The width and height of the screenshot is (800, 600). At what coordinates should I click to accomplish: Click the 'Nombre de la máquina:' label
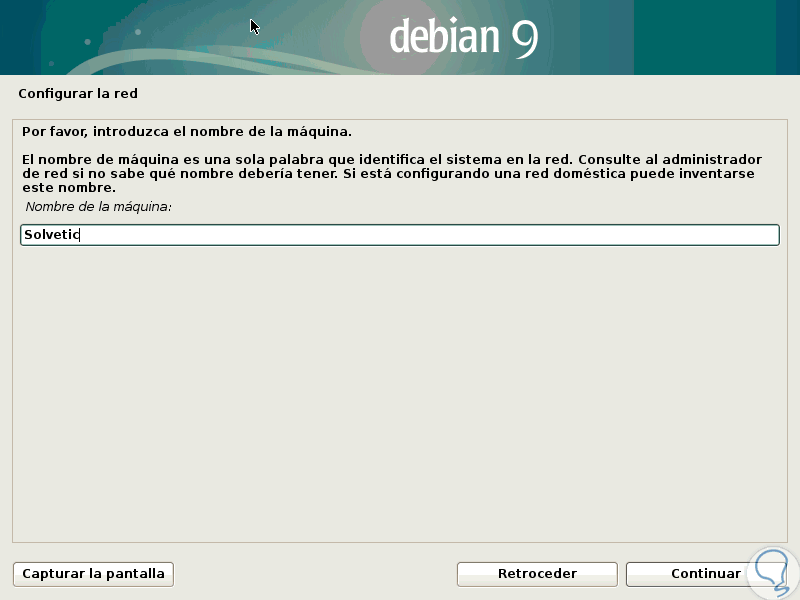98,207
